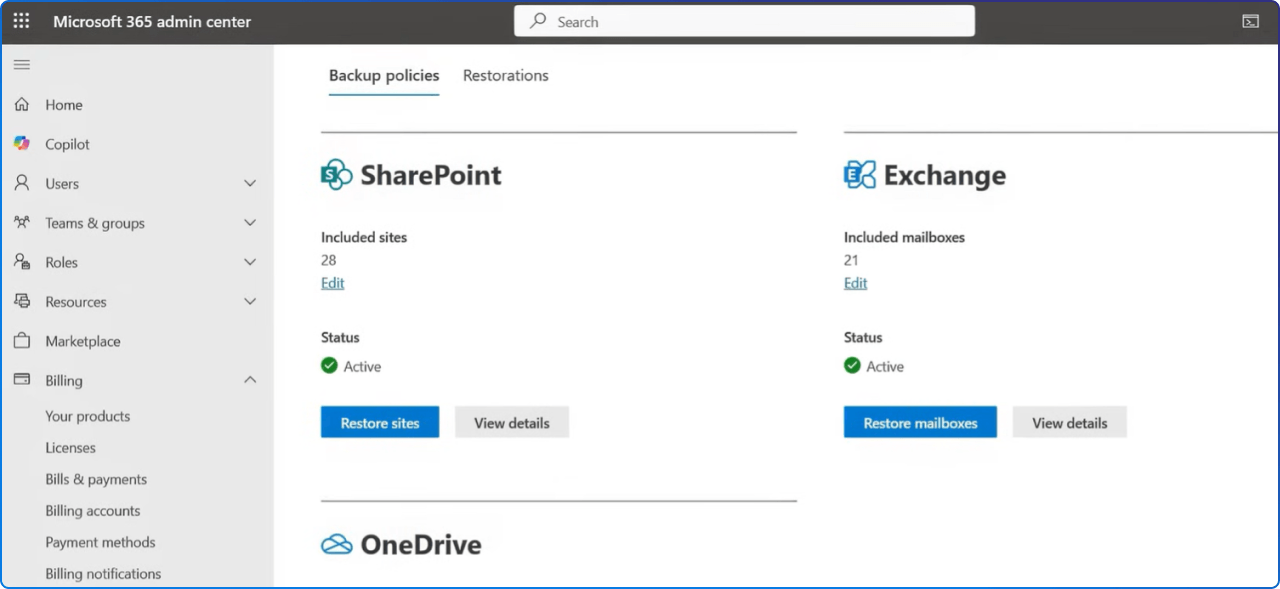This screenshot has width=1280, height=589.
Task: Click the Billing icon in the sidebar
Action: tap(20, 380)
